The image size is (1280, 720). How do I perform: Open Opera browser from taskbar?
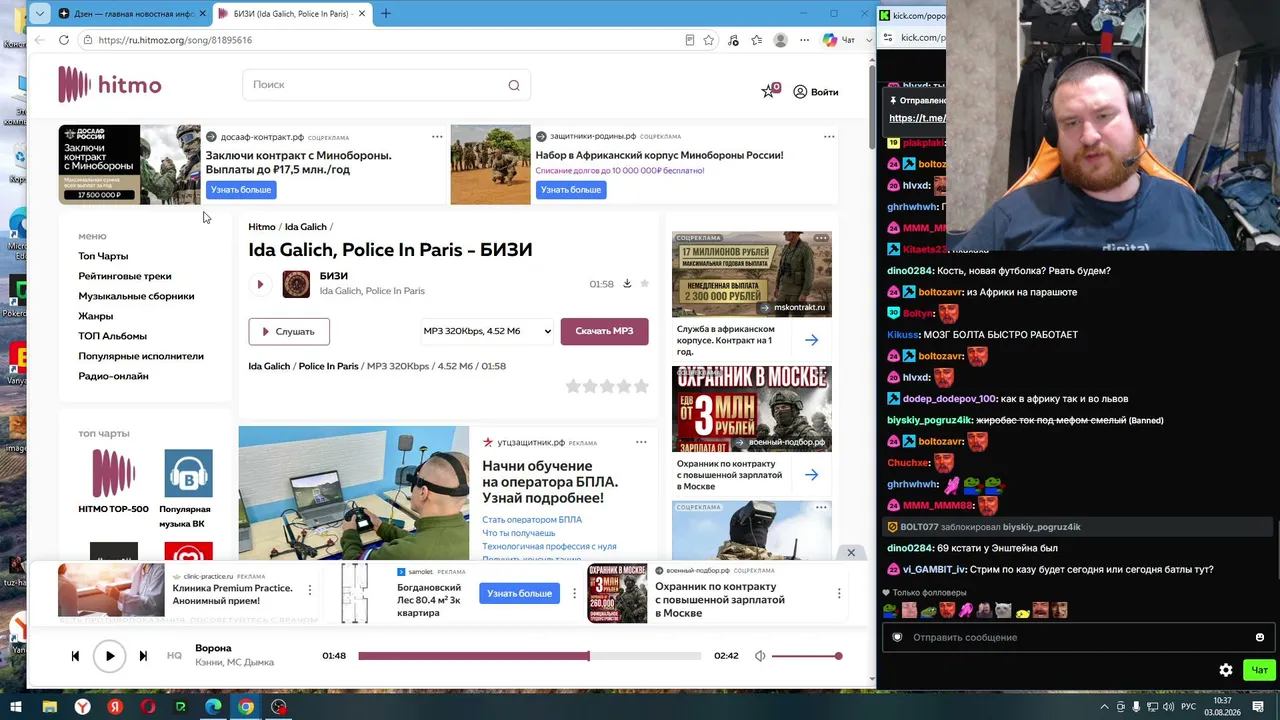point(148,707)
